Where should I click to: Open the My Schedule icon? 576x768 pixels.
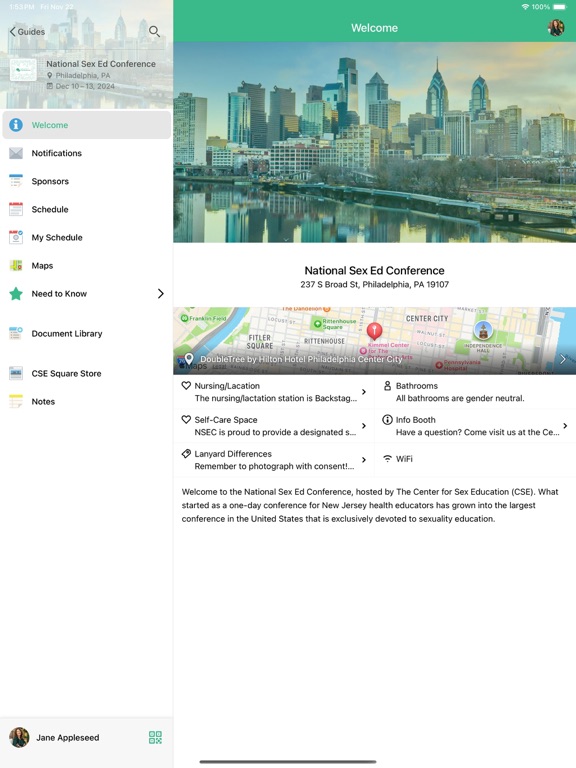click(x=16, y=237)
